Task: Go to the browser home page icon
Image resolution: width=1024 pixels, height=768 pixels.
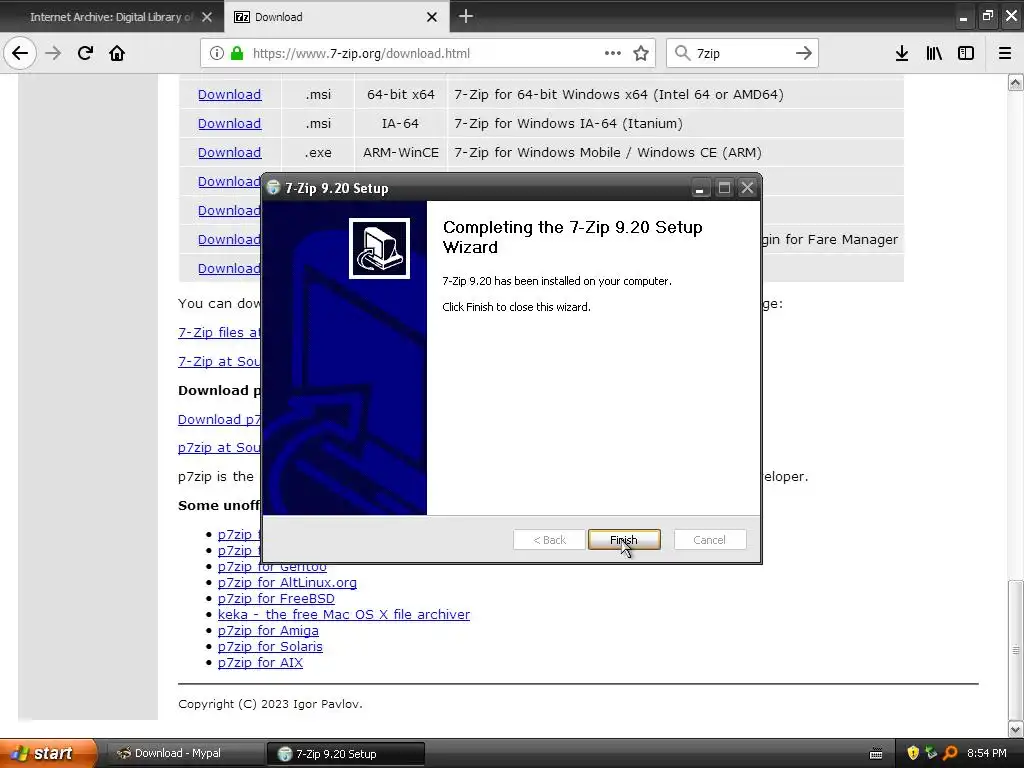Action: (x=117, y=53)
